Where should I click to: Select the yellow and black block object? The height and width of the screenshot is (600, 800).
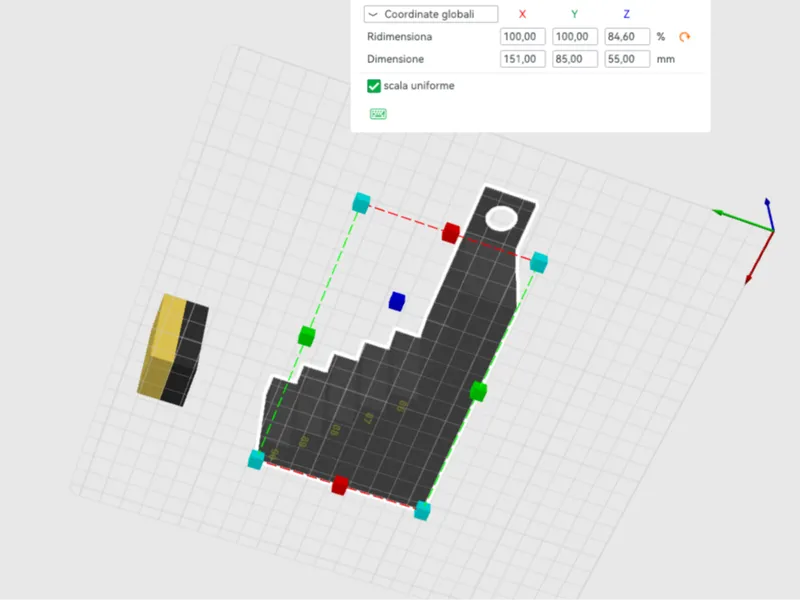pyautogui.click(x=173, y=350)
